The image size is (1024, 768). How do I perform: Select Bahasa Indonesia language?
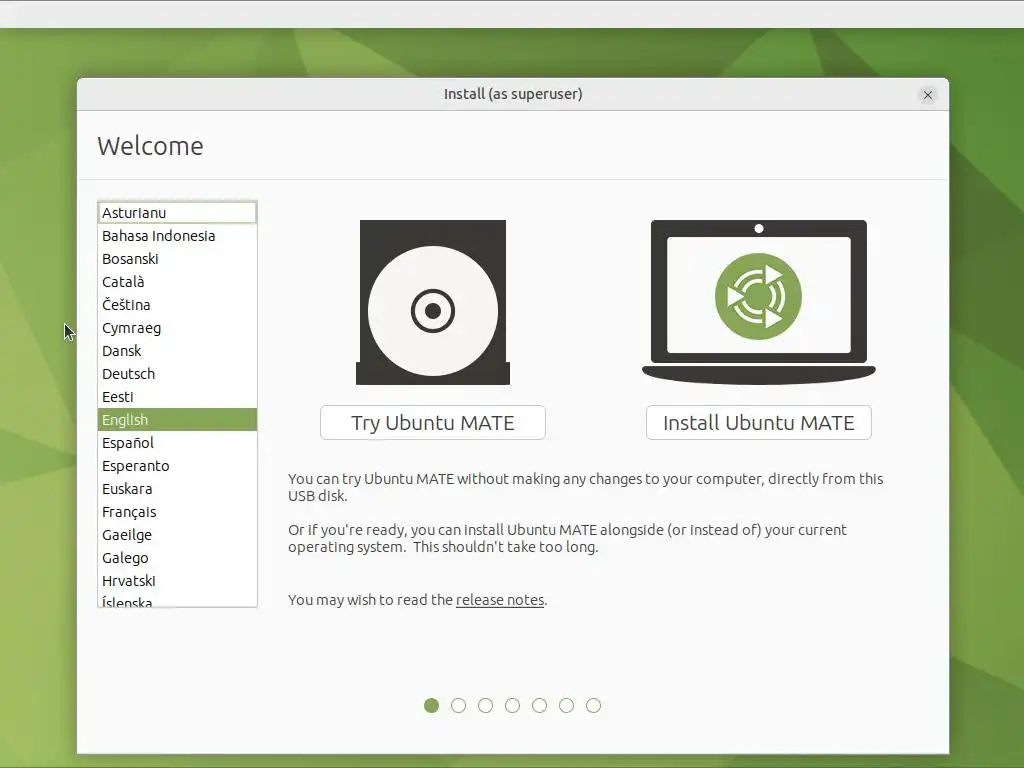[177, 236]
